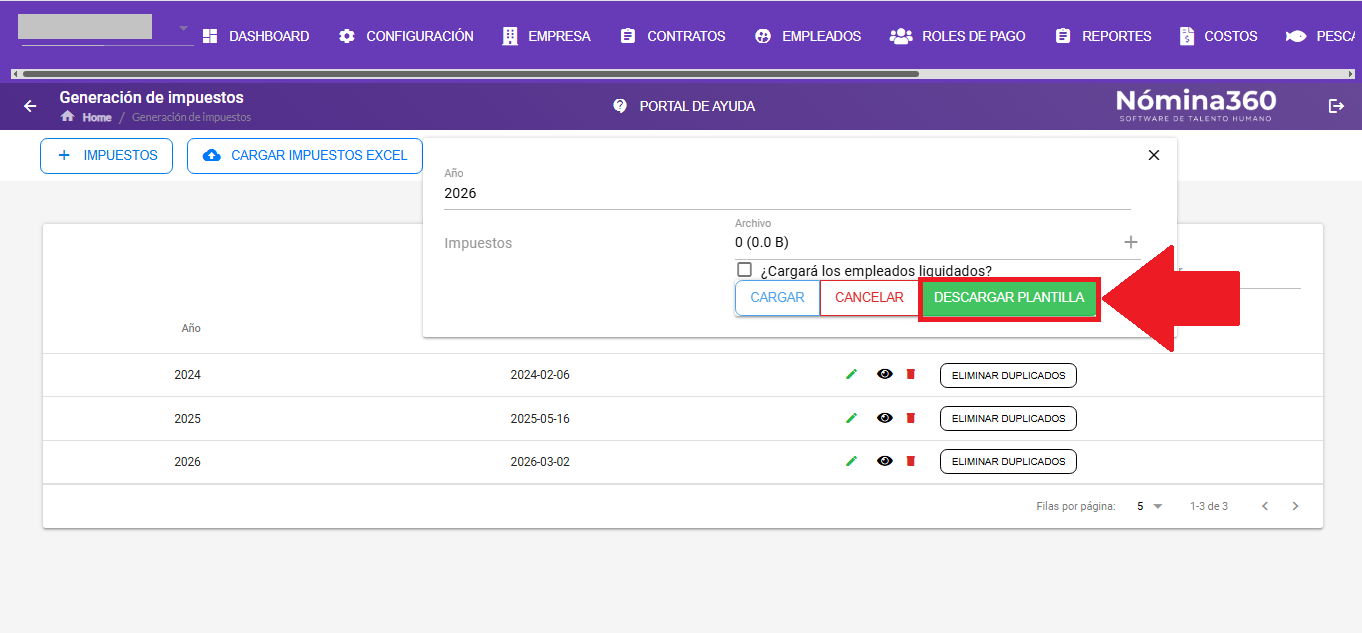The width and height of the screenshot is (1362, 633).
Task: Open the Configuración menu
Action: click(x=406, y=36)
